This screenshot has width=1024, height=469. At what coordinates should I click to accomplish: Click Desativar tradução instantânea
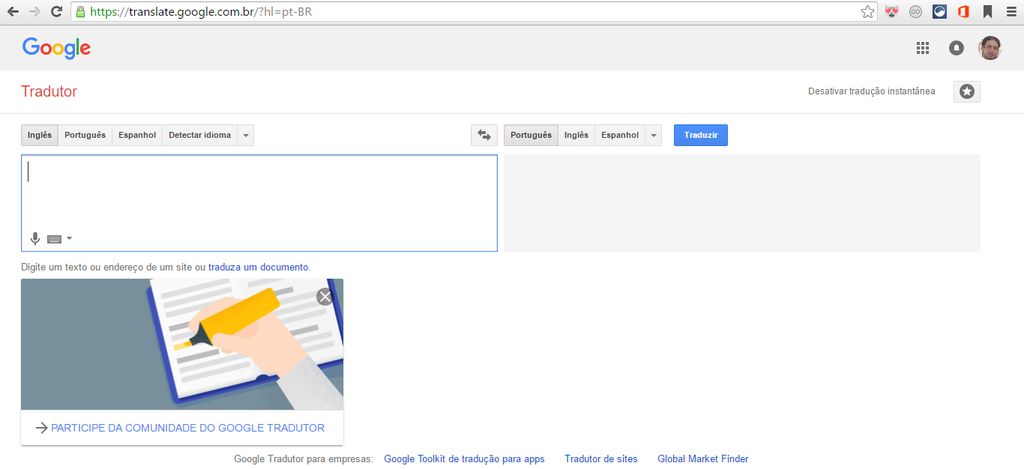point(871,91)
